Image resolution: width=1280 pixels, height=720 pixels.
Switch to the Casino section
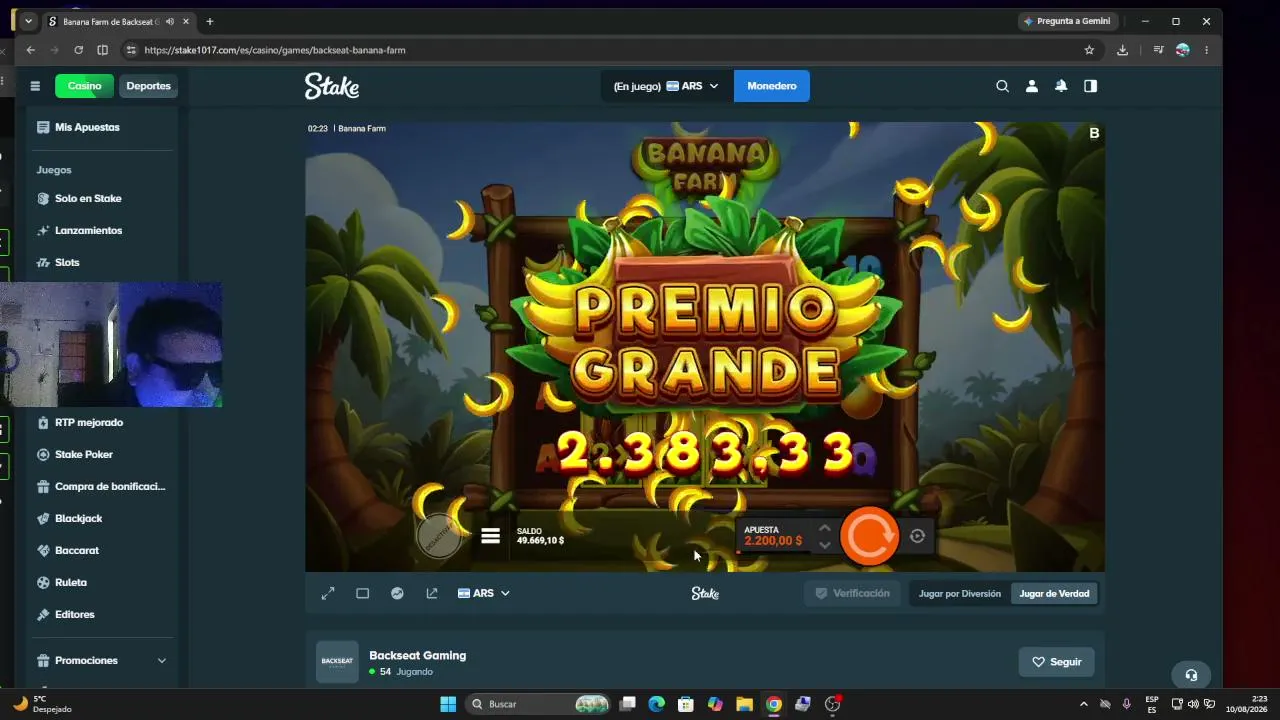click(x=84, y=86)
